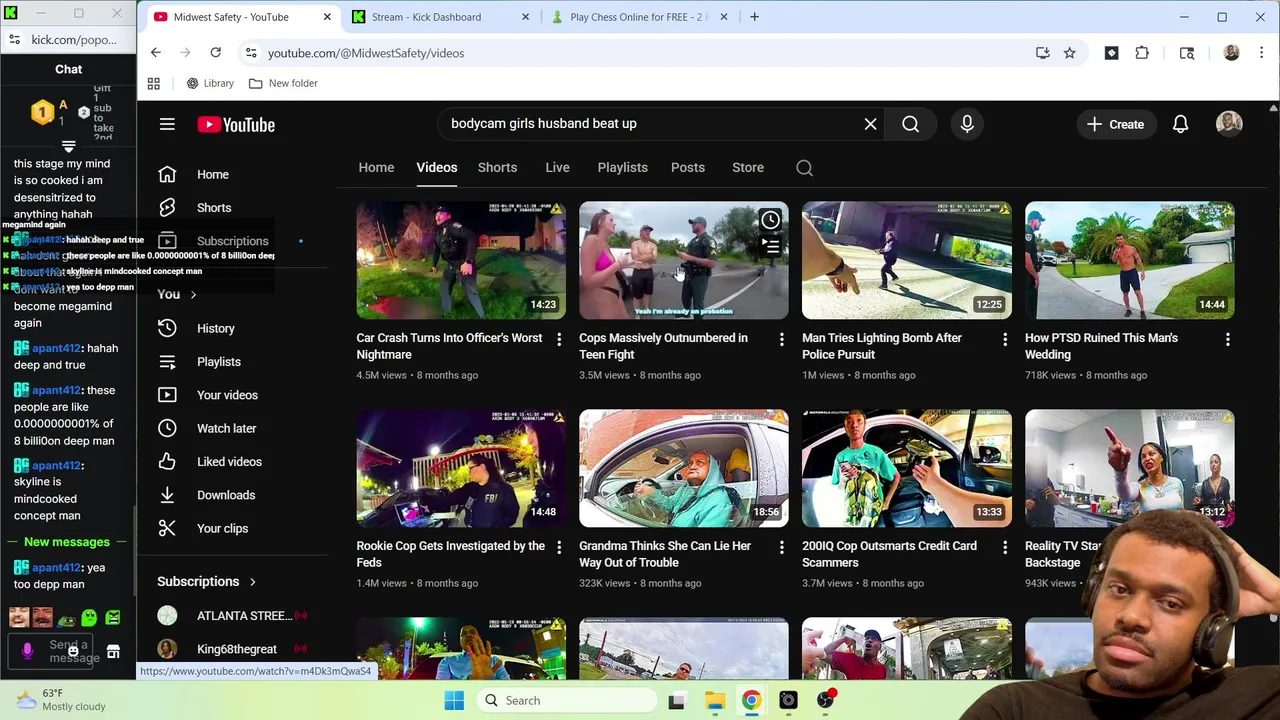Open Chrome three-dot menu
The image size is (1280, 720).
[1261, 53]
